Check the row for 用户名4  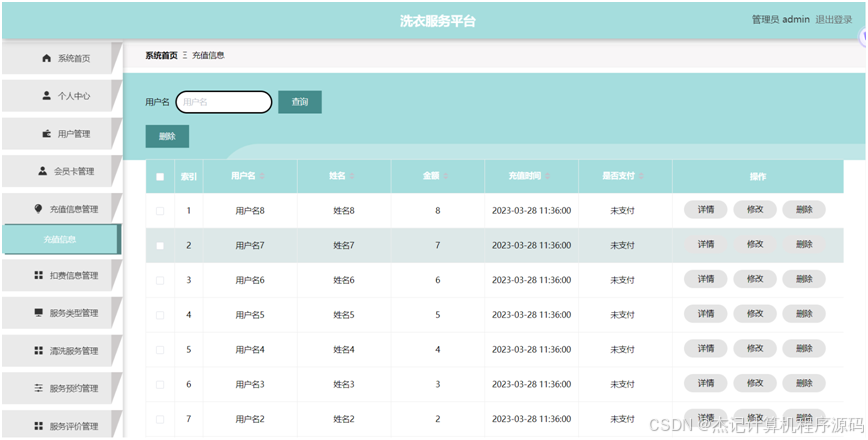pos(160,350)
